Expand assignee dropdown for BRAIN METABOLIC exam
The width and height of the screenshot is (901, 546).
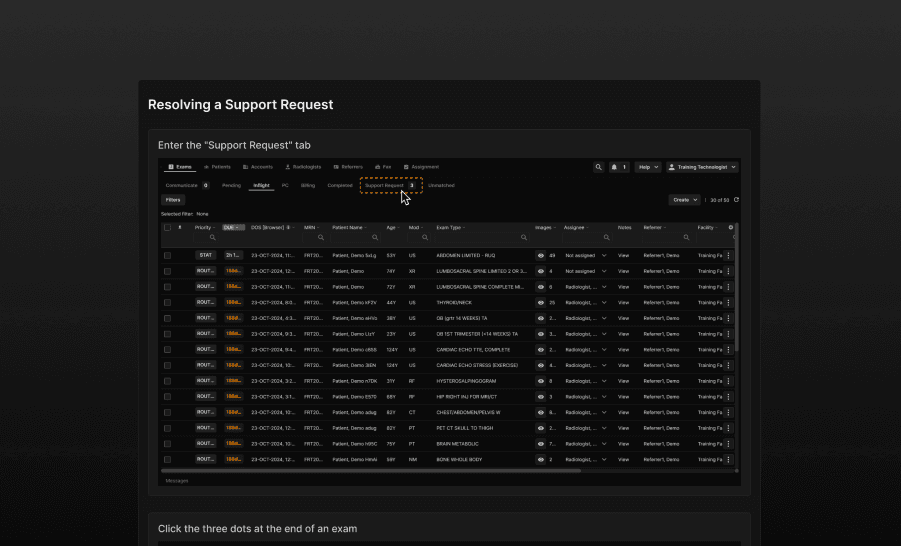[604, 444]
